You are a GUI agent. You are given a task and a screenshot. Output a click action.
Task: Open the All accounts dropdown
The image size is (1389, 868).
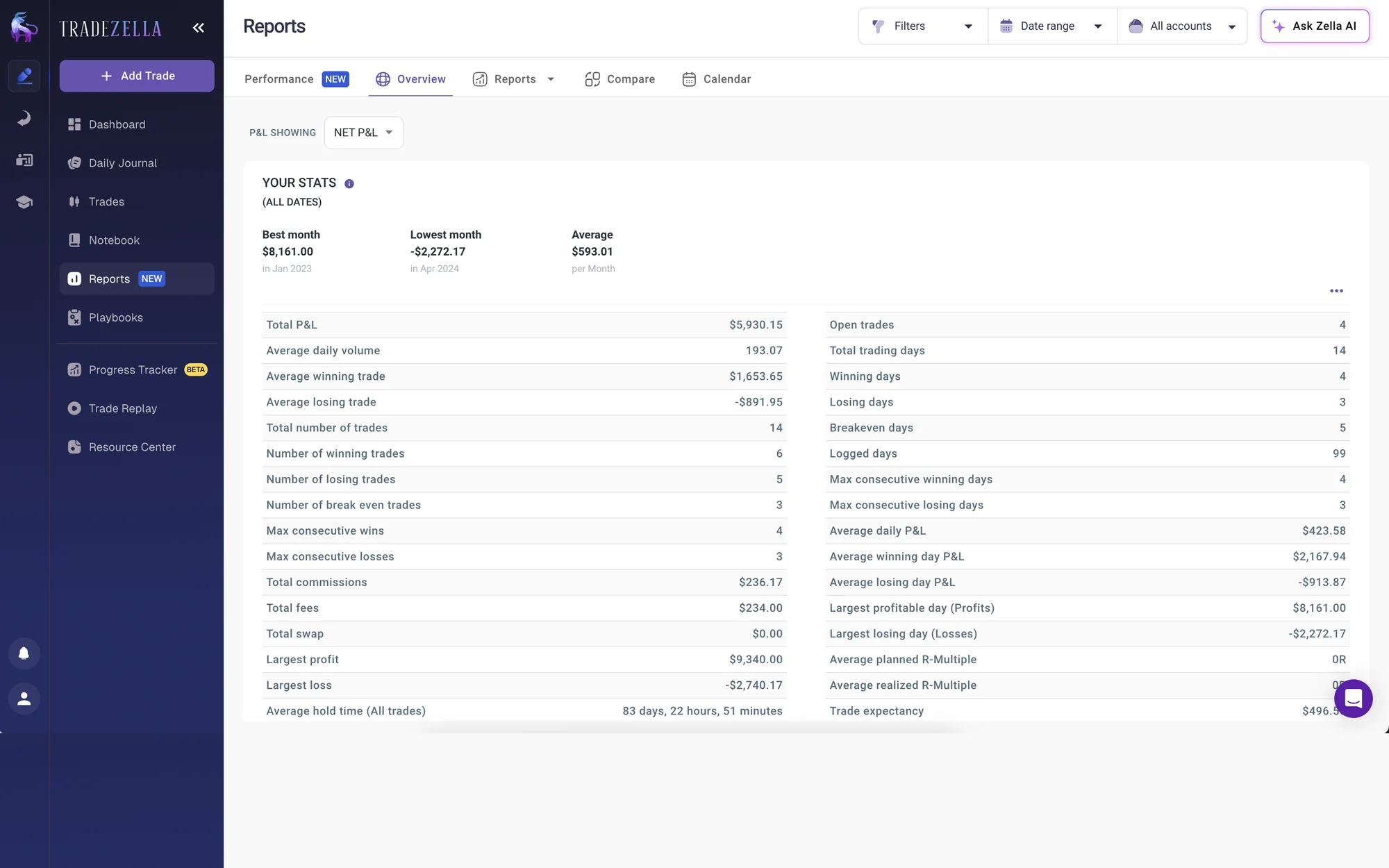[x=1182, y=26]
